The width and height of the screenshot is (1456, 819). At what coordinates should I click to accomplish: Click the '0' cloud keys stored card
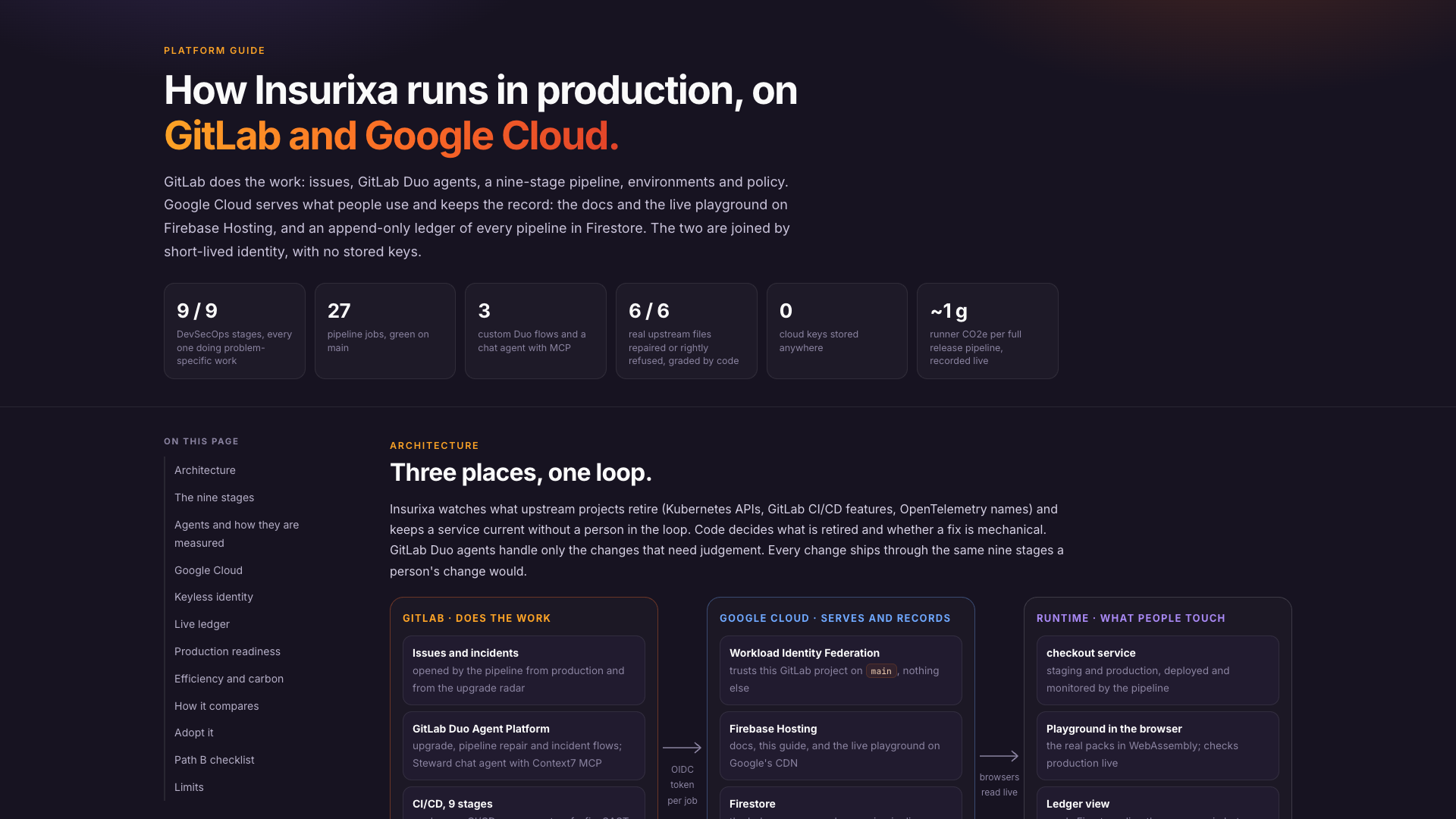tap(837, 331)
